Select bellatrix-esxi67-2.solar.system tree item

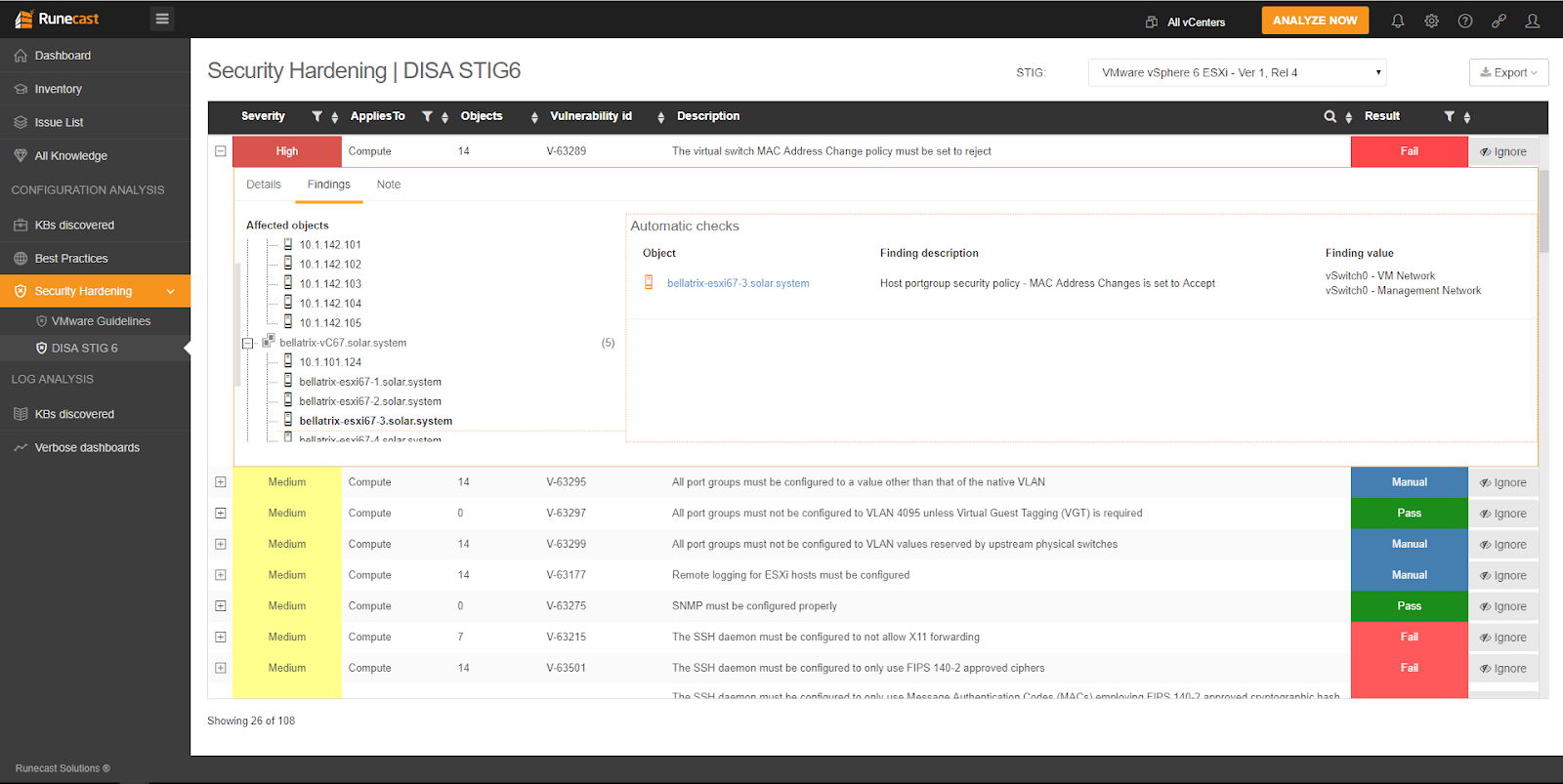370,401
